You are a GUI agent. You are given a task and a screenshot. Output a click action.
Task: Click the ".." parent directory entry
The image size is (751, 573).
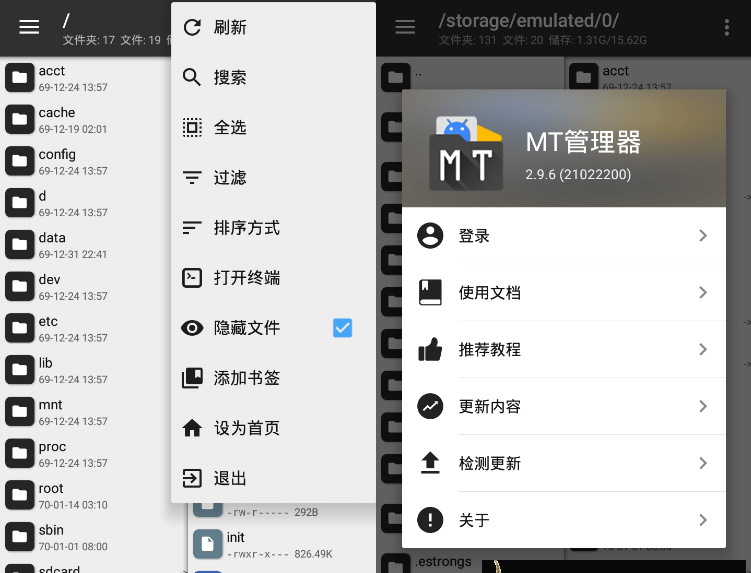pos(470,74)
